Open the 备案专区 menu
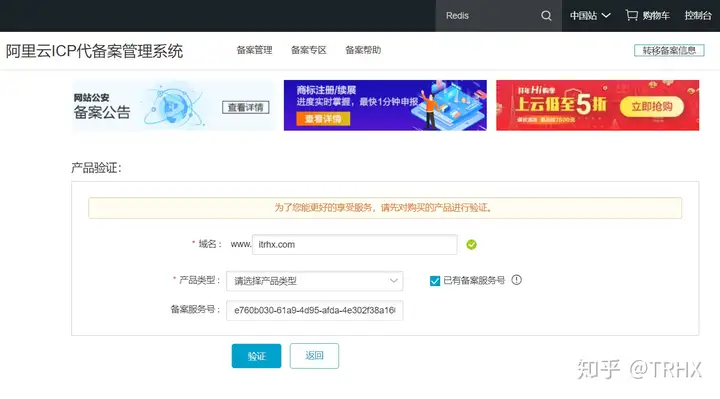 coord(309,50)
